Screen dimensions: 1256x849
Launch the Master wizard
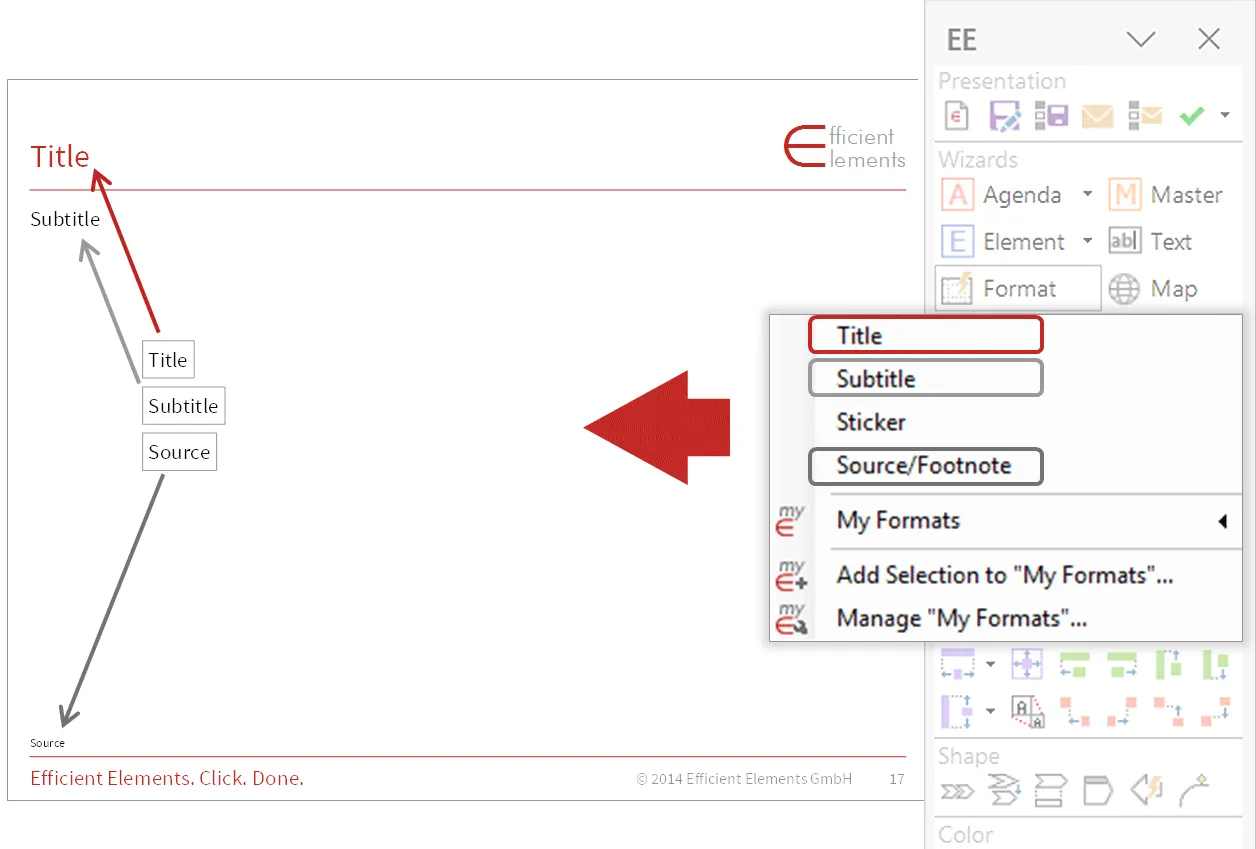pos(1185,195)
